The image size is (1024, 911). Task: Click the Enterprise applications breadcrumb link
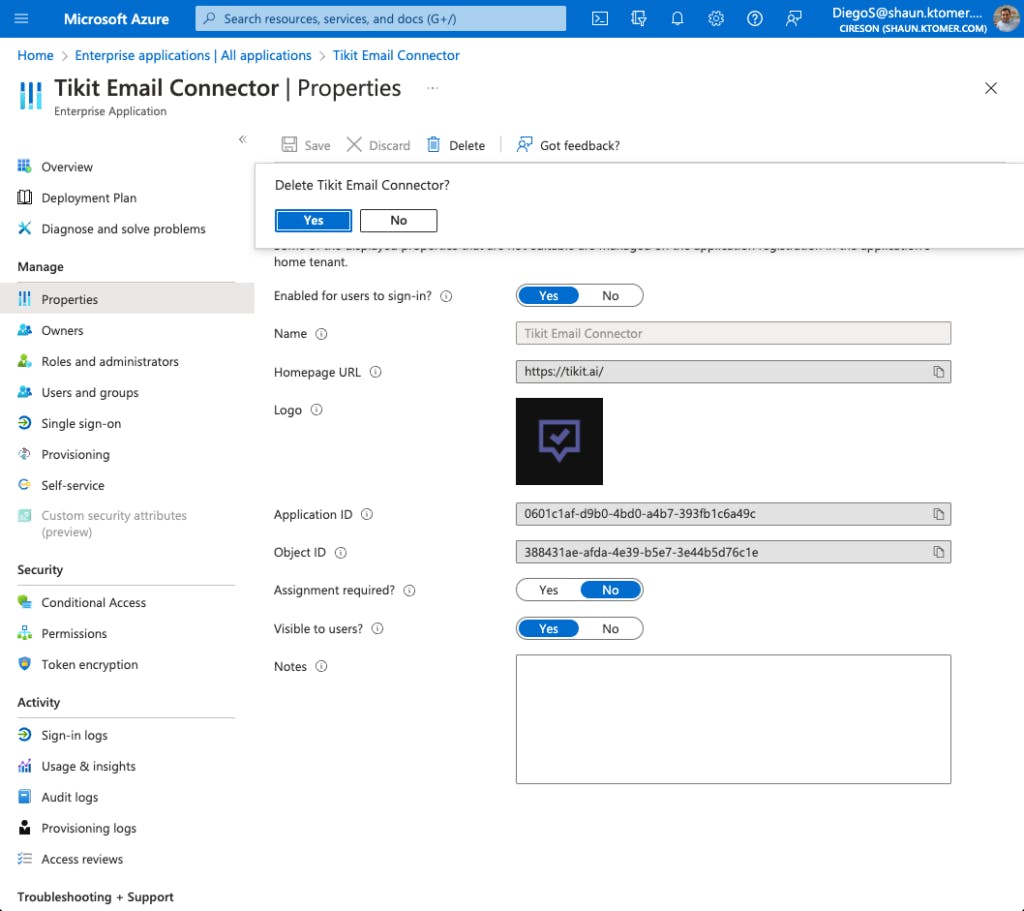(193, 56)
